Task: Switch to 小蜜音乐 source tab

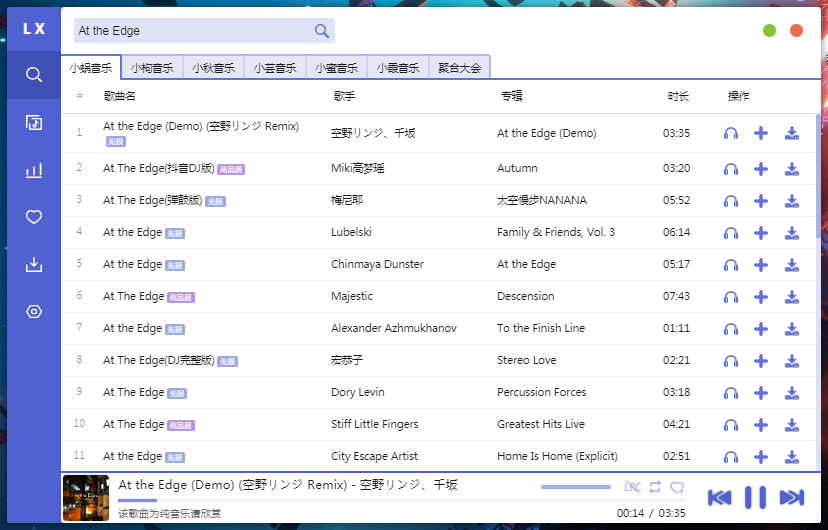Action: click(336, 68)
